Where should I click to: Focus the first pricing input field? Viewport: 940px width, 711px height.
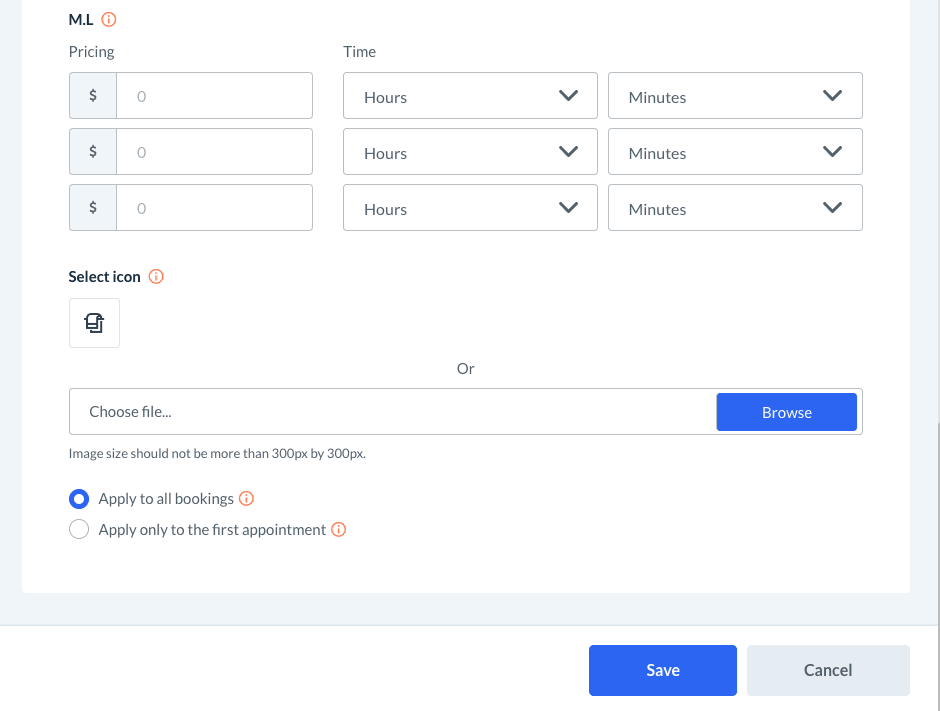click(214, 97)
